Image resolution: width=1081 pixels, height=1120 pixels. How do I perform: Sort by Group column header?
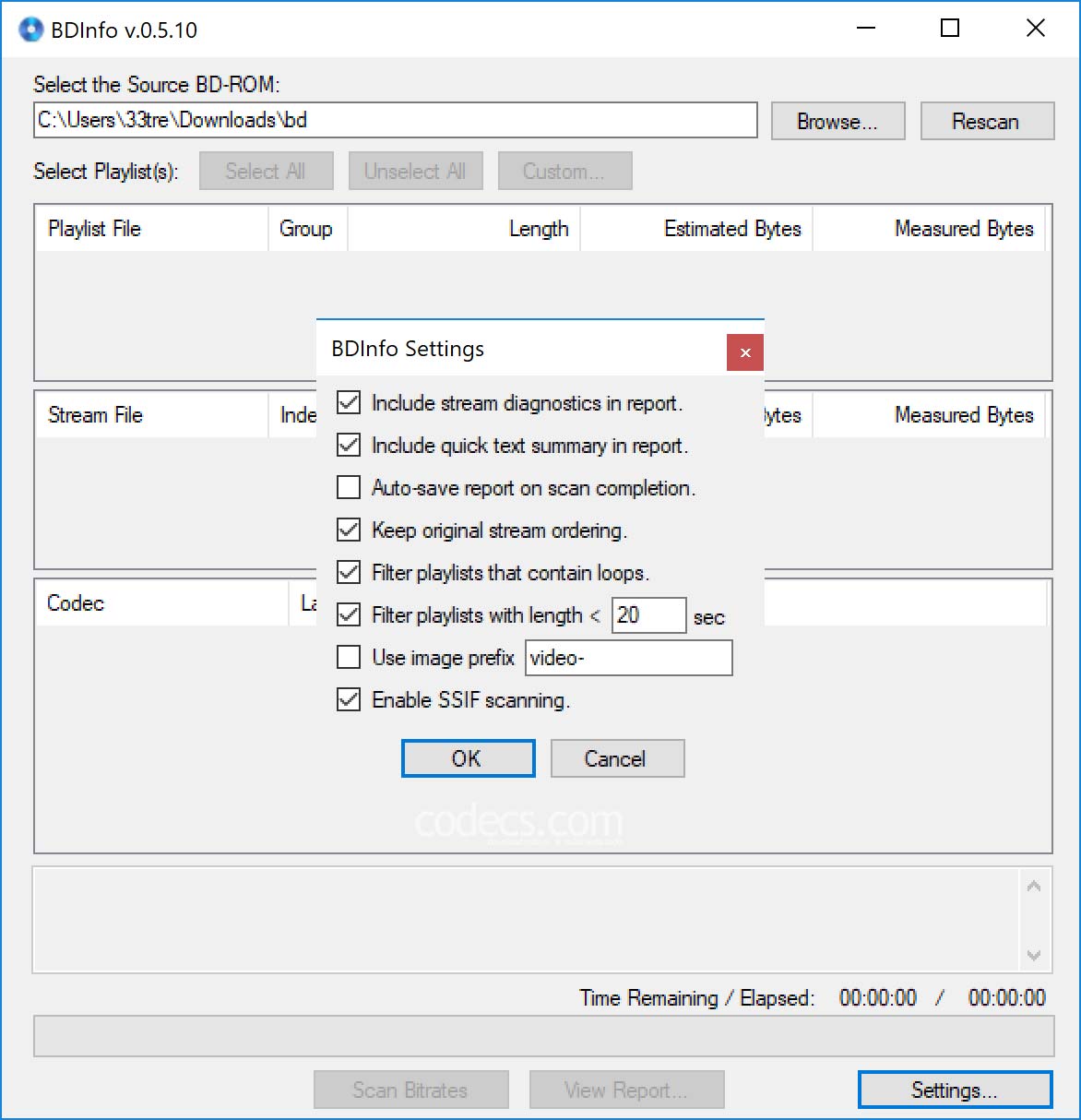click(307, 229)
